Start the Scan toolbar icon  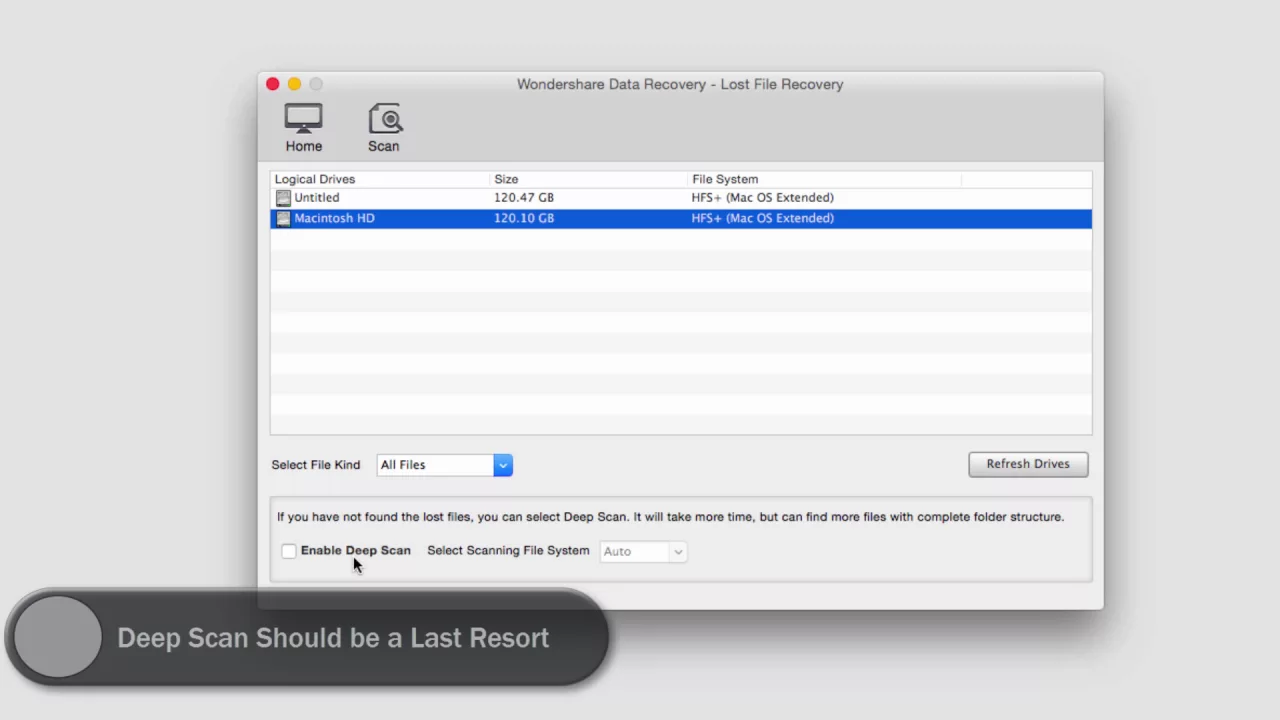pos(384,128)
